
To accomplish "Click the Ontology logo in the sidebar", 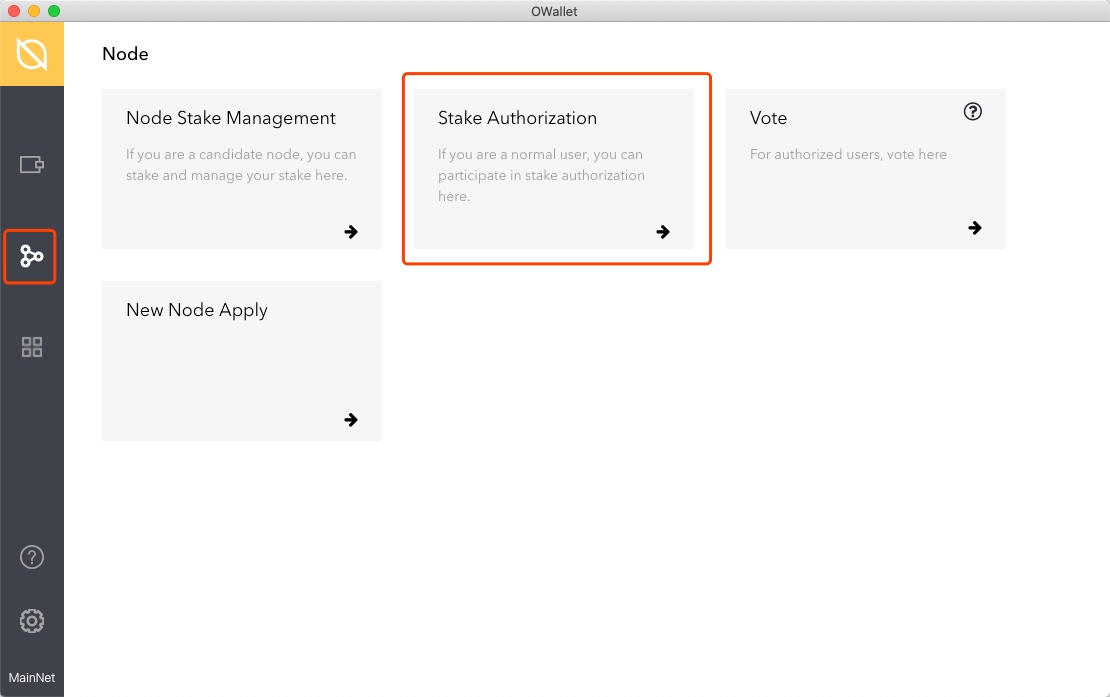I will click(32, 54).
